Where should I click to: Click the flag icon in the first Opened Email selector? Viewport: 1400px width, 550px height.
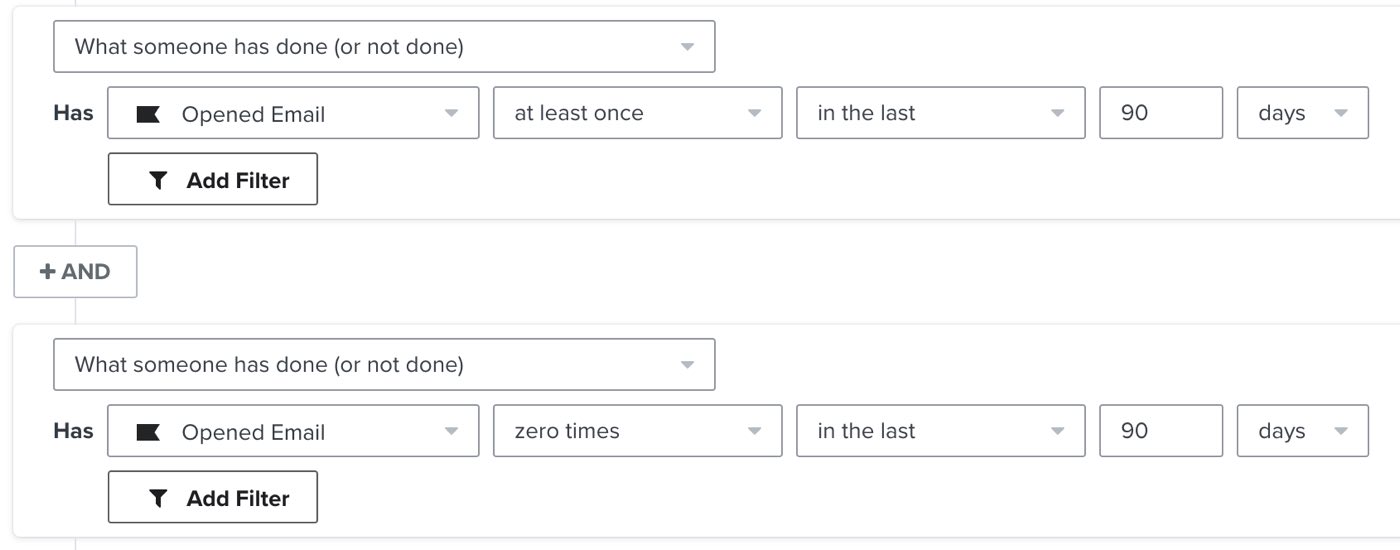click(x=148, y=114)
